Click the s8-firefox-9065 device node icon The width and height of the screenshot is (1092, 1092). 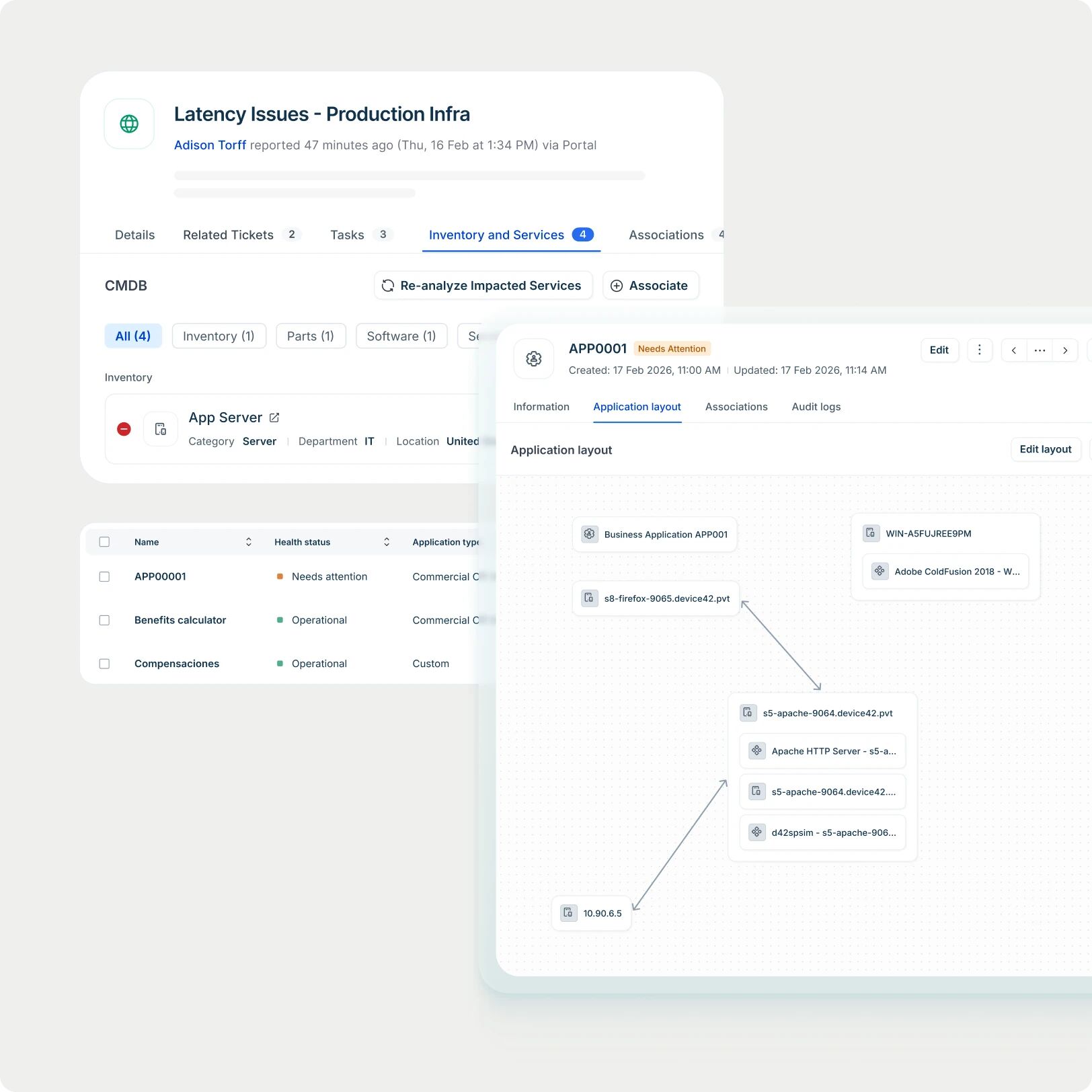tap(590, 598)
